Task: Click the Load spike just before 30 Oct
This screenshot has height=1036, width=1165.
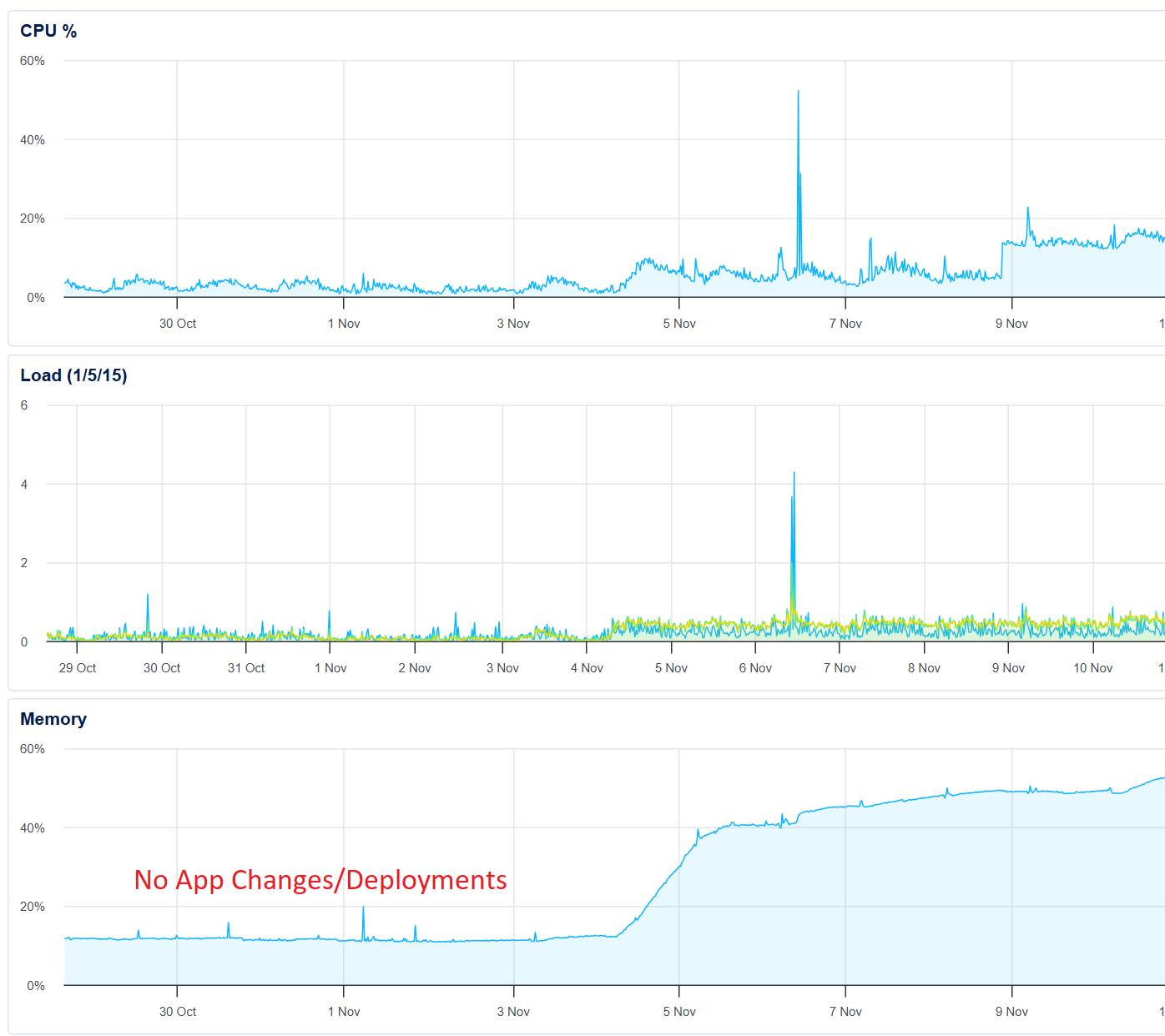Action: [x=148, y=596]
